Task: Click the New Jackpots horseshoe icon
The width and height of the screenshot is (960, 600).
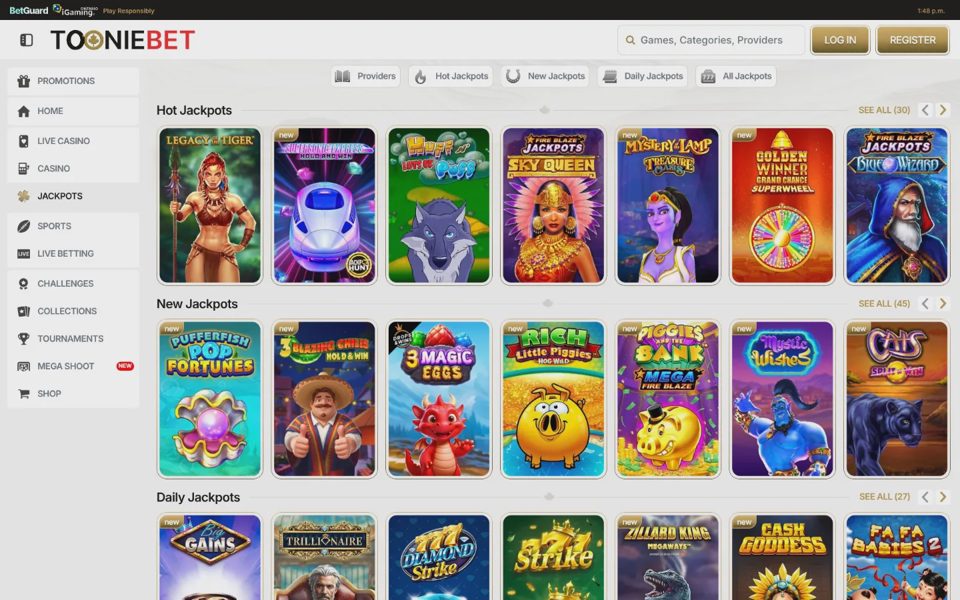Action: click(513, 76)
